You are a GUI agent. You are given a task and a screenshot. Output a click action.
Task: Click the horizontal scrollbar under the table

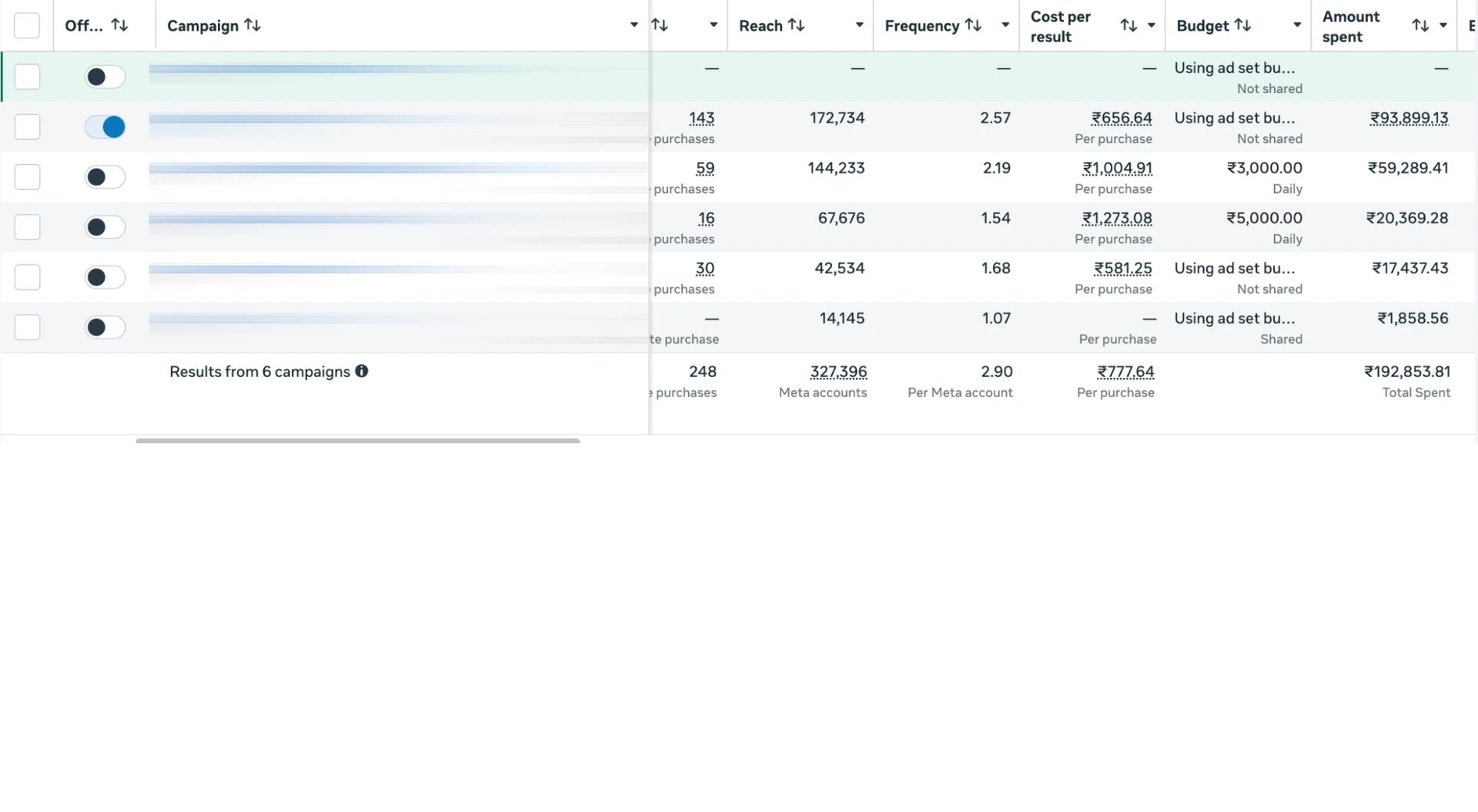pos(358,440)
